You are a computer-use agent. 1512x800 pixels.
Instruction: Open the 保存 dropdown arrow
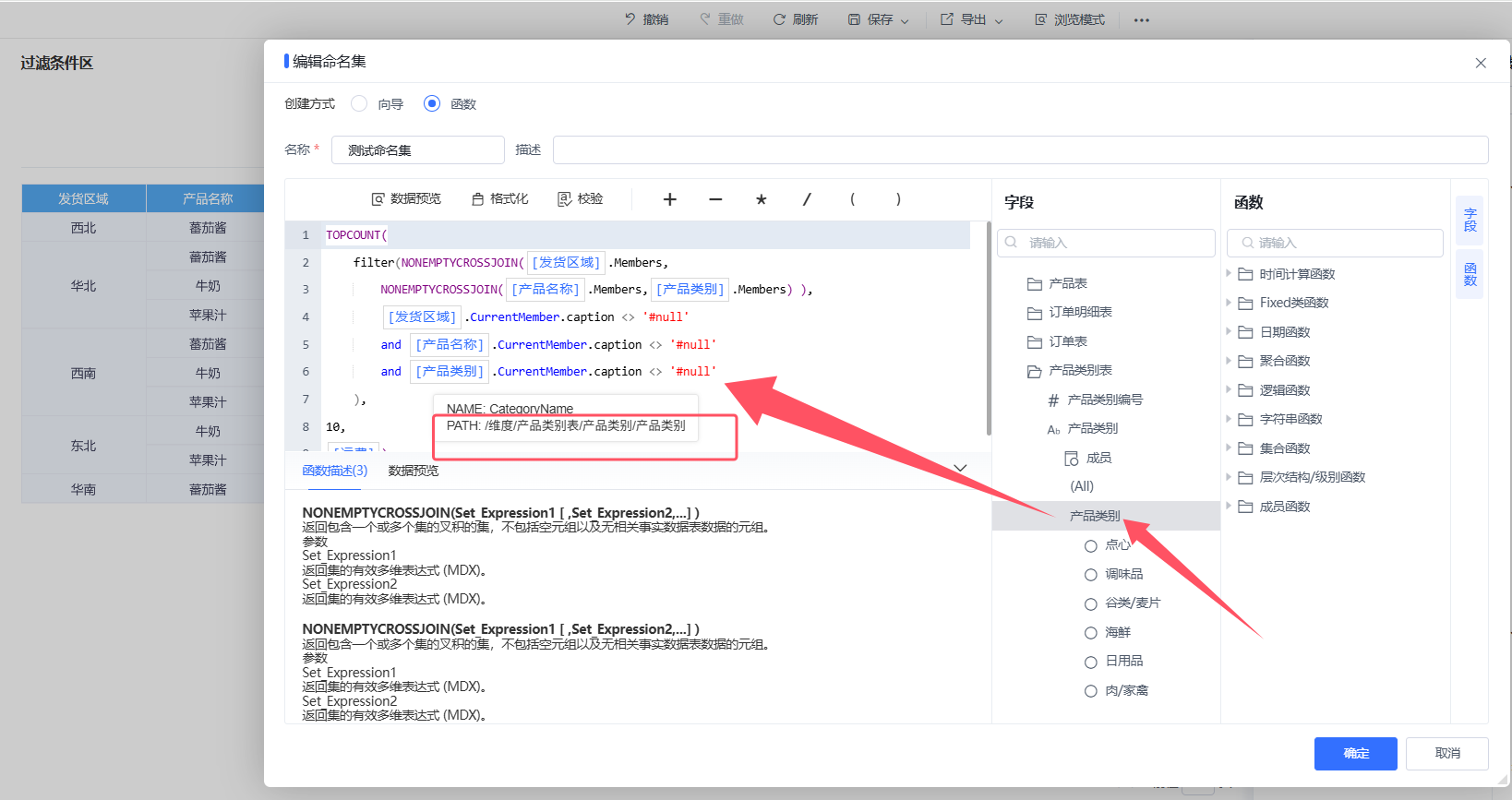point(905,20)
